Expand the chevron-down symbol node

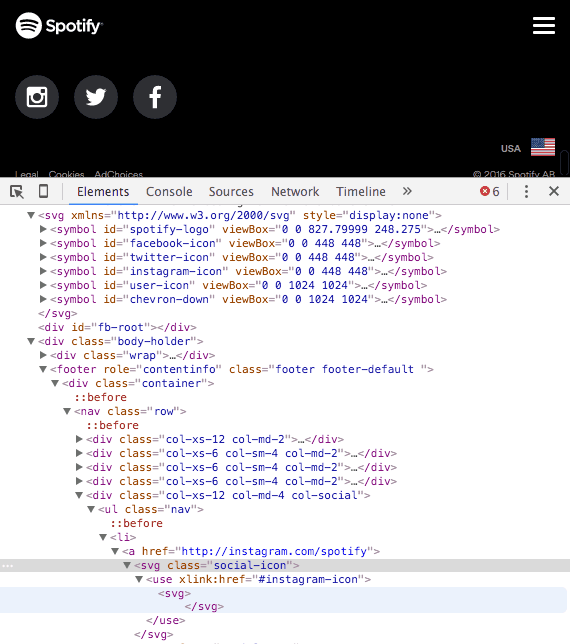pos(43,299)
